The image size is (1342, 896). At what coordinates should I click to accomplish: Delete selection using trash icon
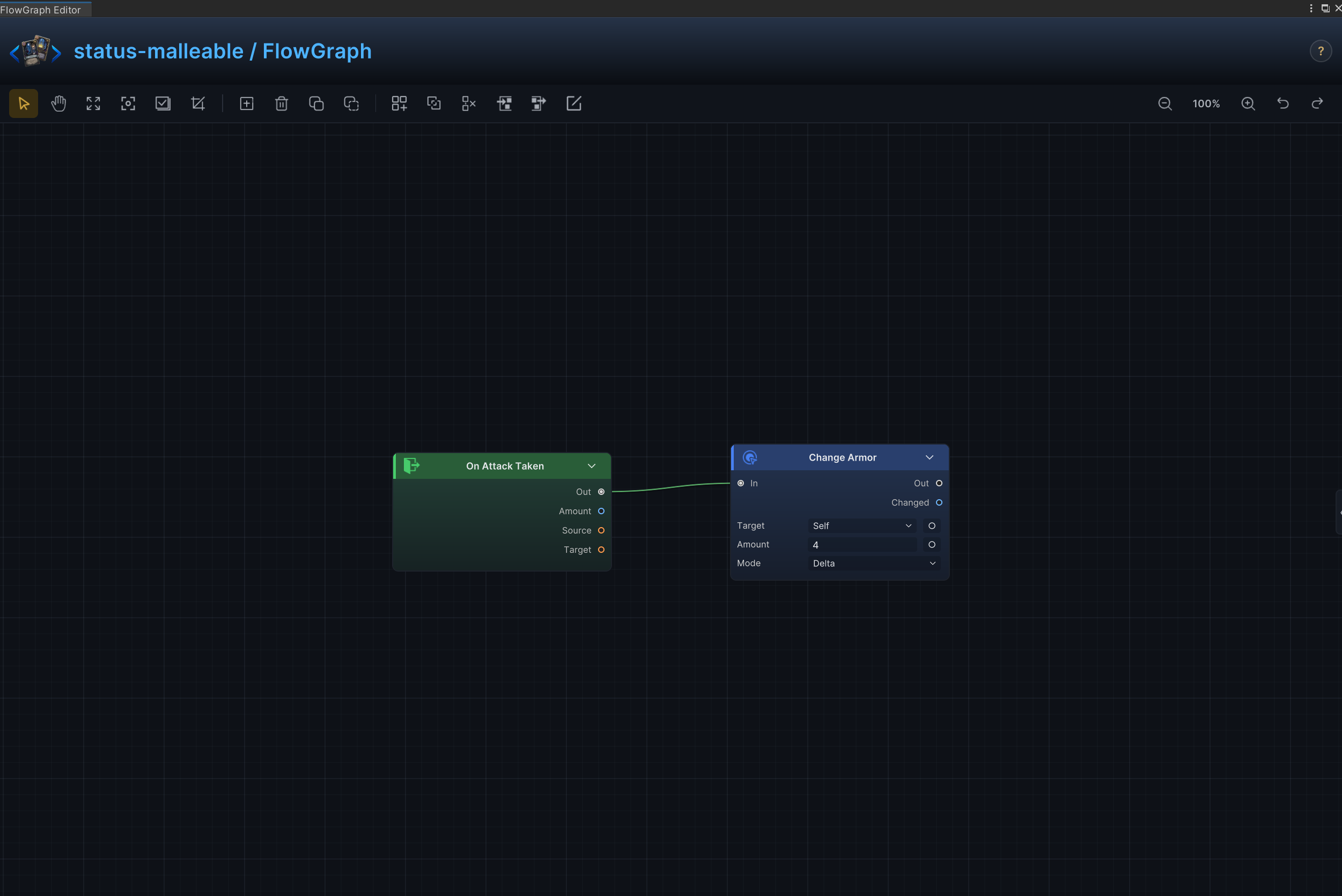[x=281, y=103]
